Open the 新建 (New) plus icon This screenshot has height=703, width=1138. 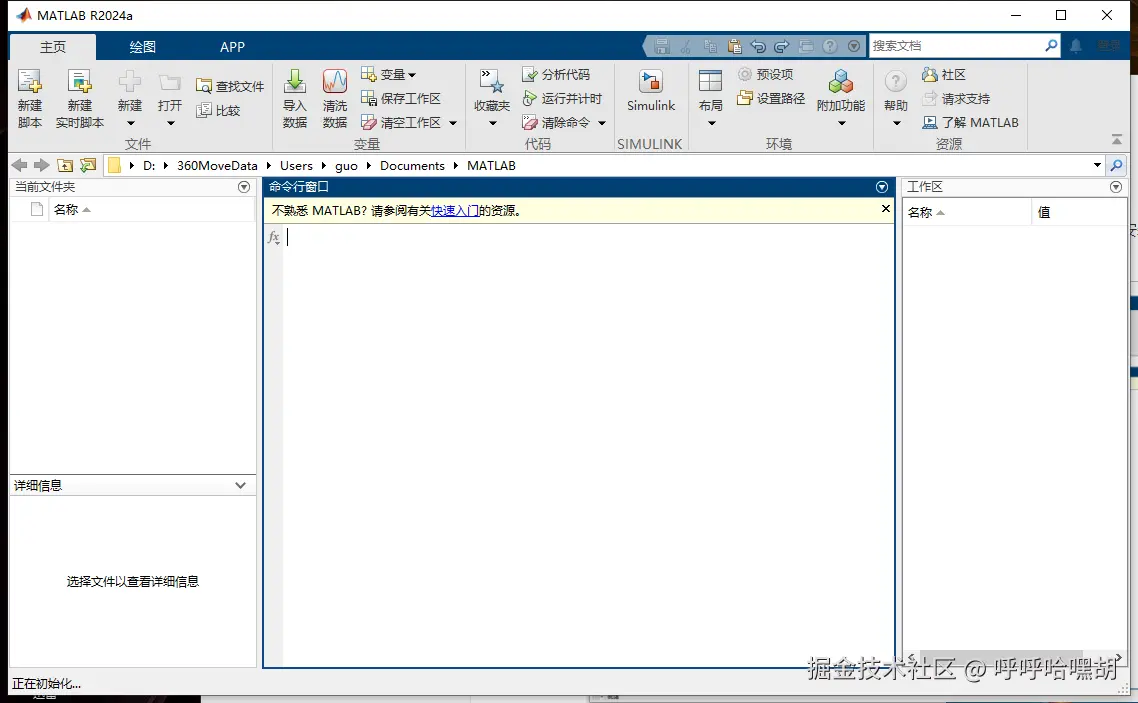[130, 82]
